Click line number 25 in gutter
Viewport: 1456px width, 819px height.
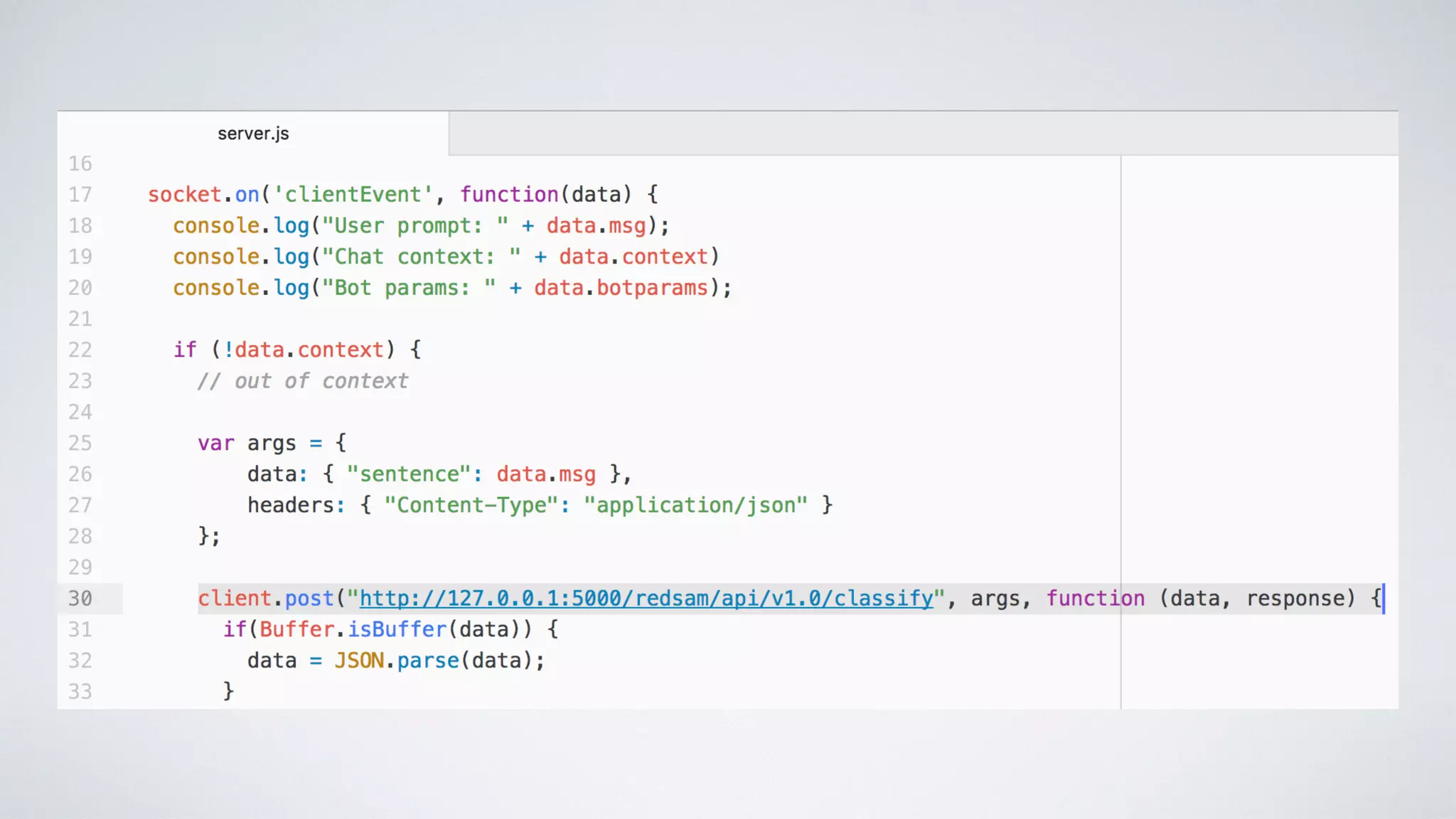80,443
